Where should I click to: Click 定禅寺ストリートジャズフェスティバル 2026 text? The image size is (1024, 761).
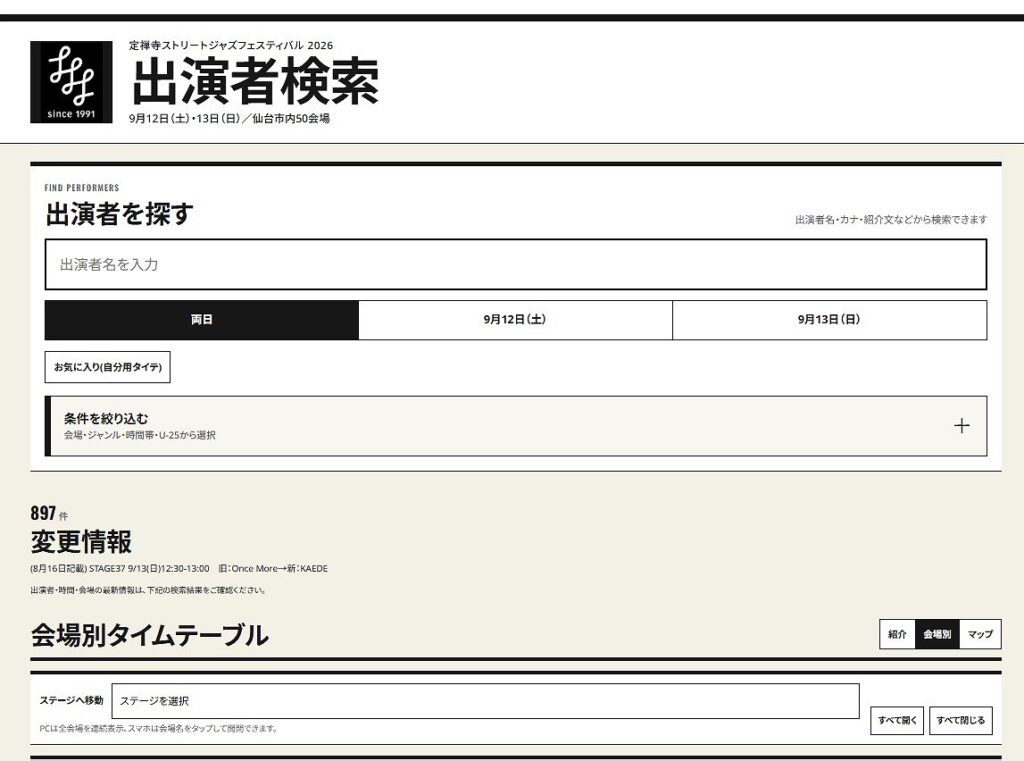231,45
